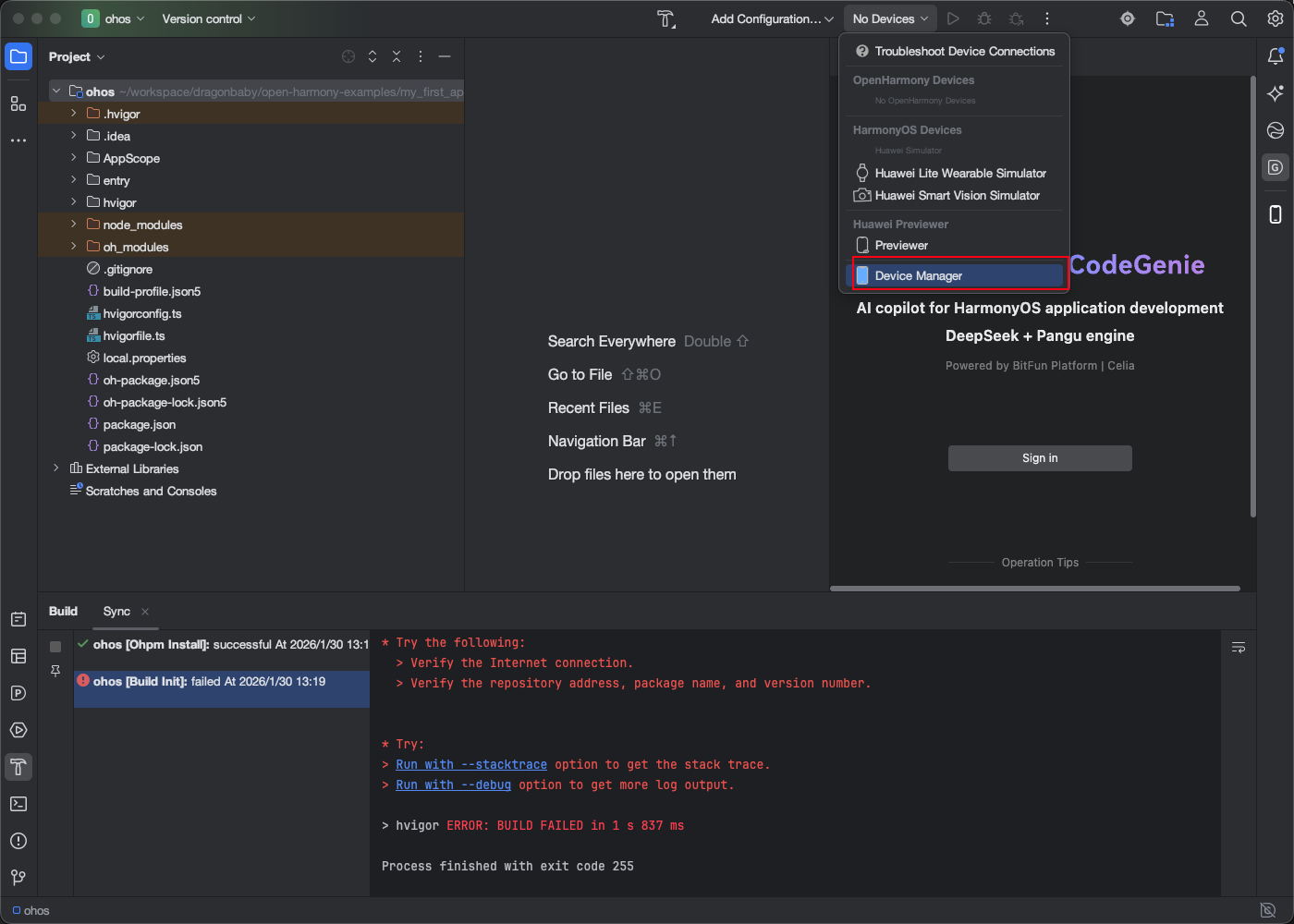Open the circled P tool window icon in left sidebar

18,693
